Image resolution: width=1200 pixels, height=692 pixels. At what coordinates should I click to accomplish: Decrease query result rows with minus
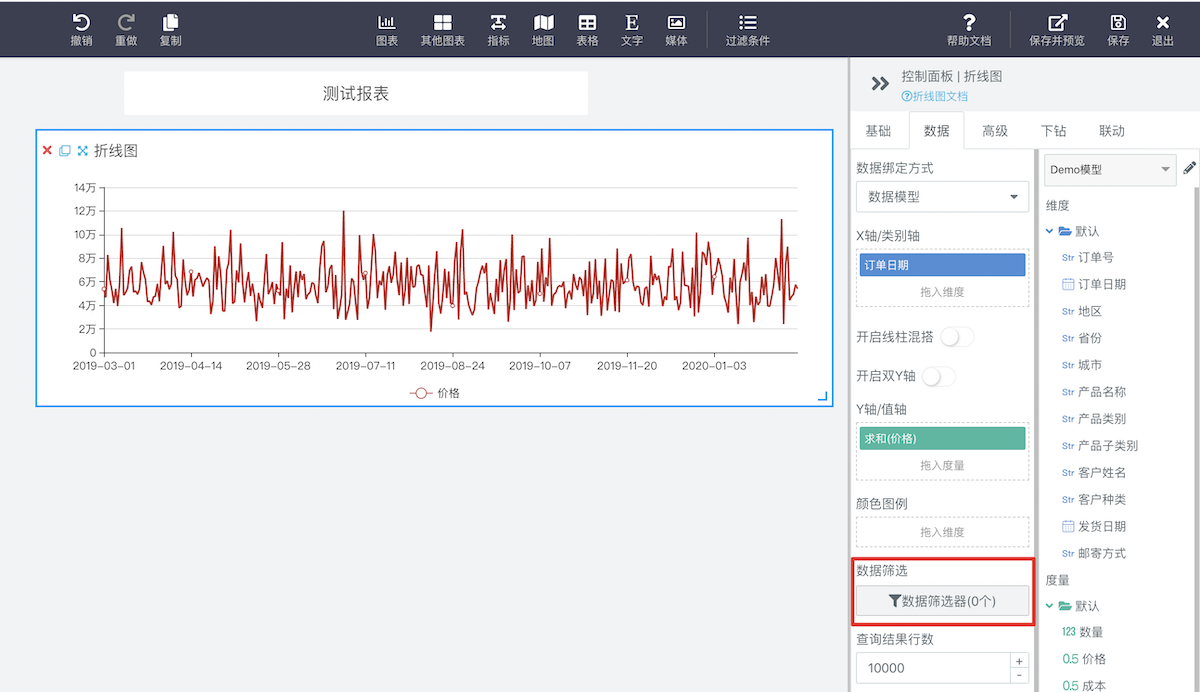tap(1020, 675)
